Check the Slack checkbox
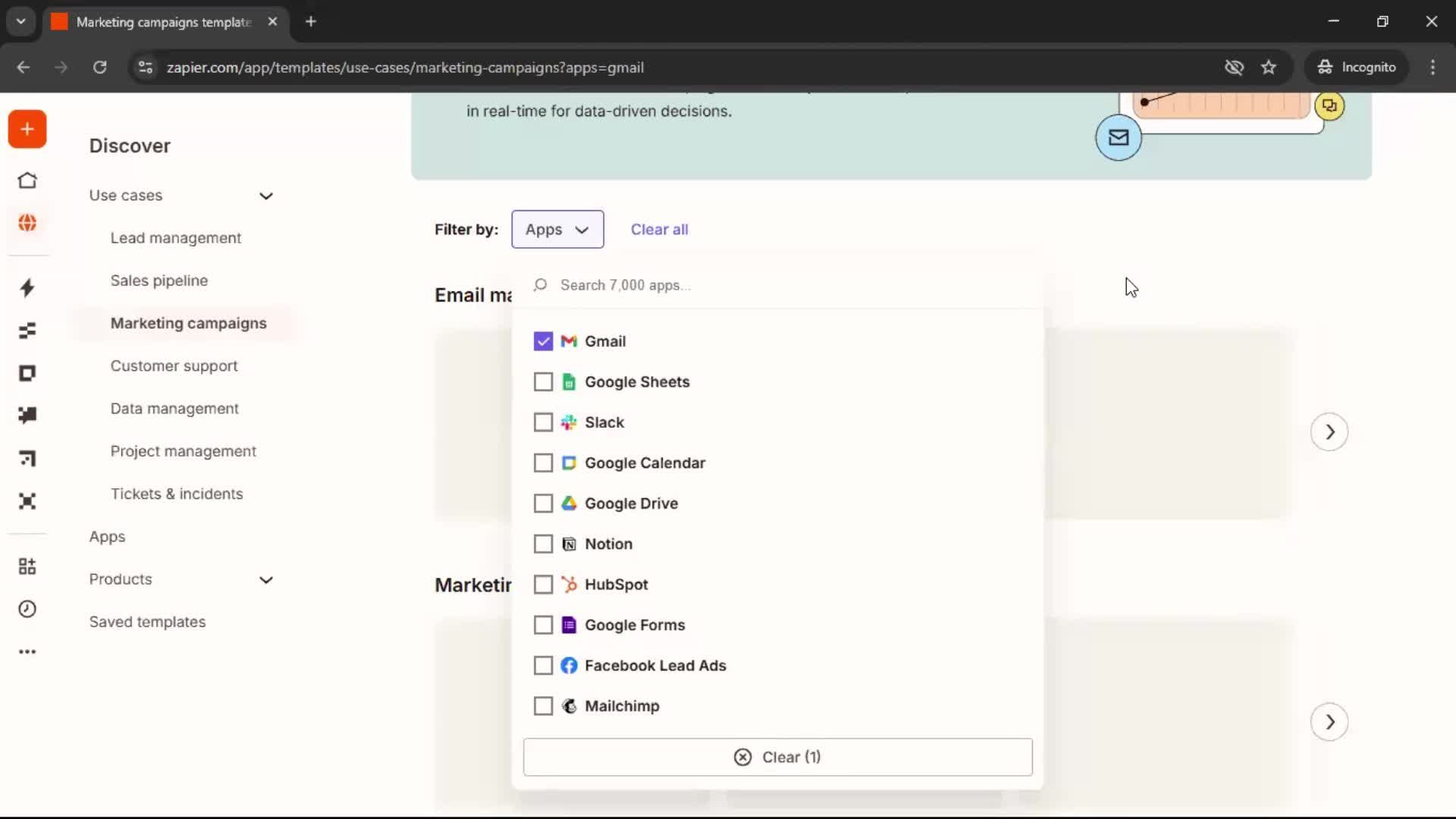The height and width of the screenshot is (819, 1456). pos(543,422)
